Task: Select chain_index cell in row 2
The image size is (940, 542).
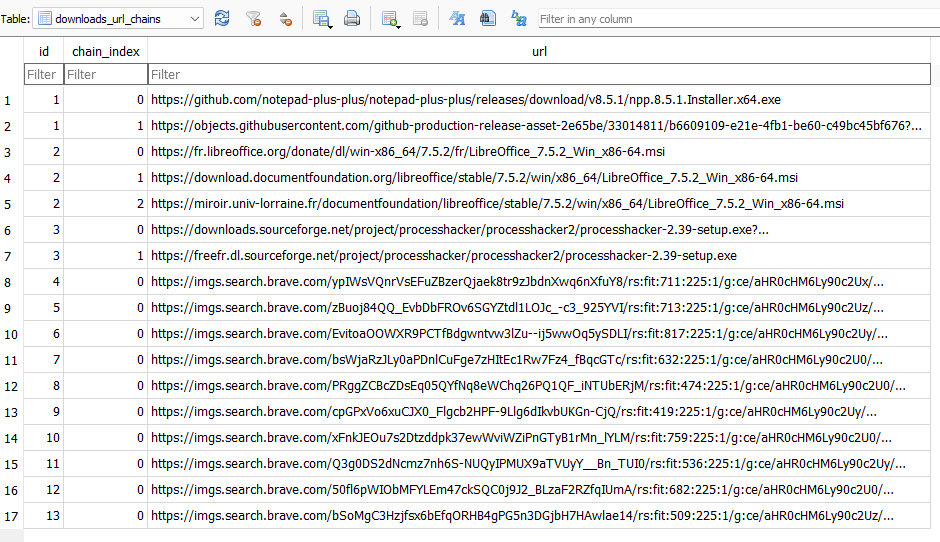Action: (x=106, y=125)
